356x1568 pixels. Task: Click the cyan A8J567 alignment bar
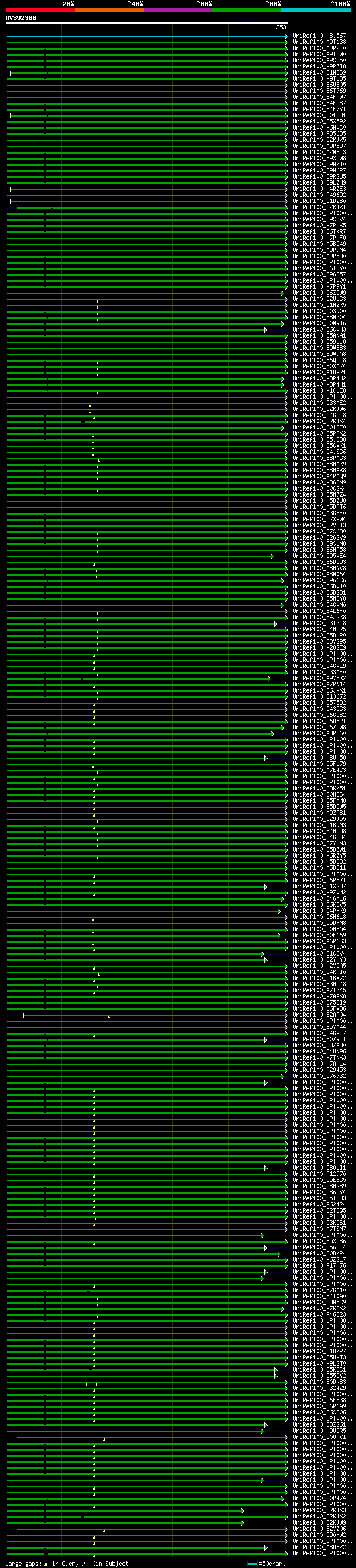(146, 36)
